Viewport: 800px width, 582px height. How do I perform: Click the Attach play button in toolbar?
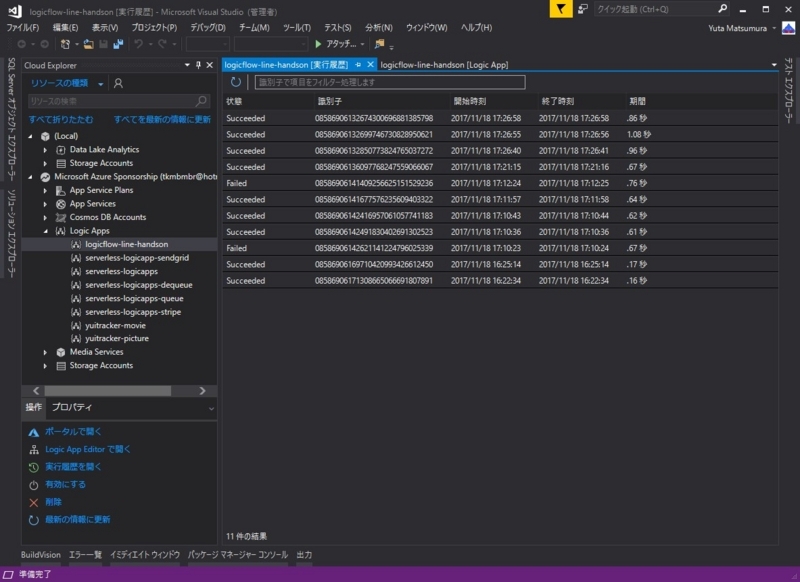[335, 44]
